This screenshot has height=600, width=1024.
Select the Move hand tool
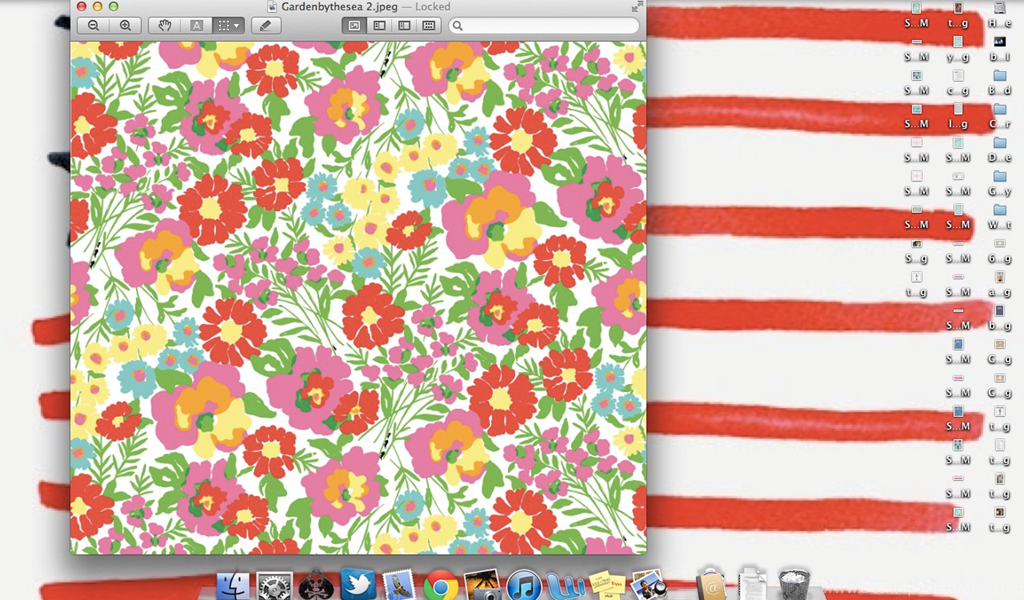pos(165,26)
